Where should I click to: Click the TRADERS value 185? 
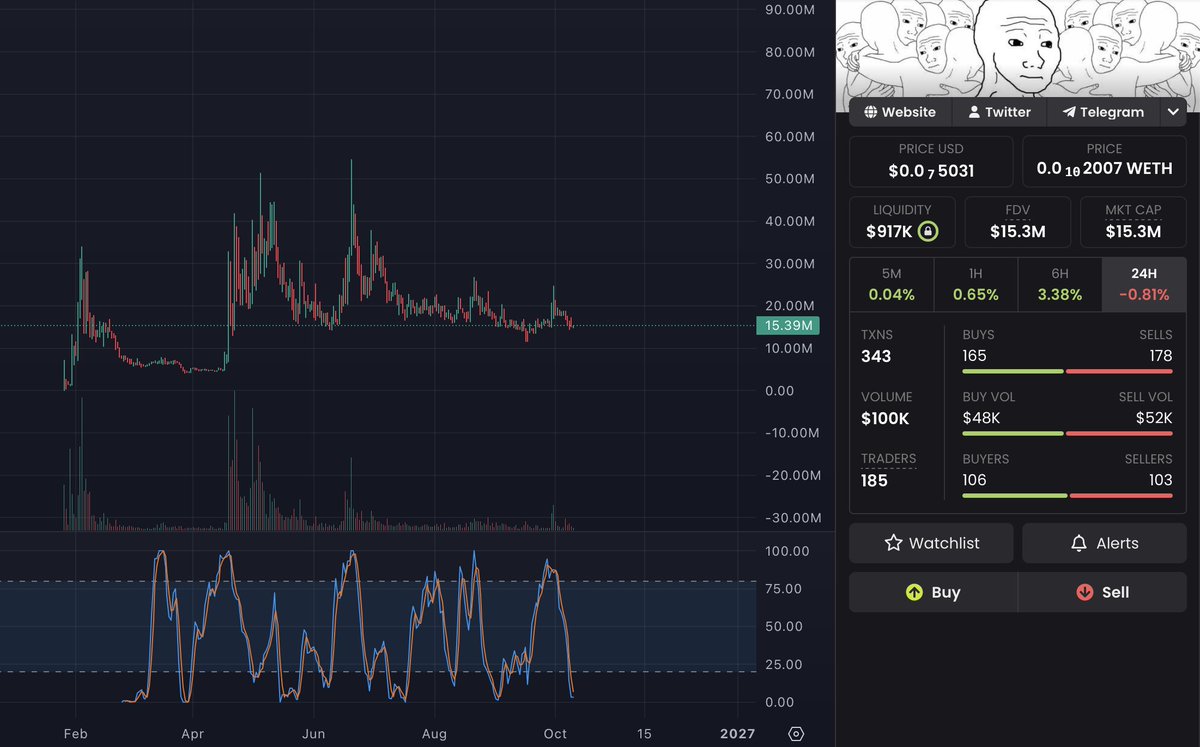pos(874,480)
